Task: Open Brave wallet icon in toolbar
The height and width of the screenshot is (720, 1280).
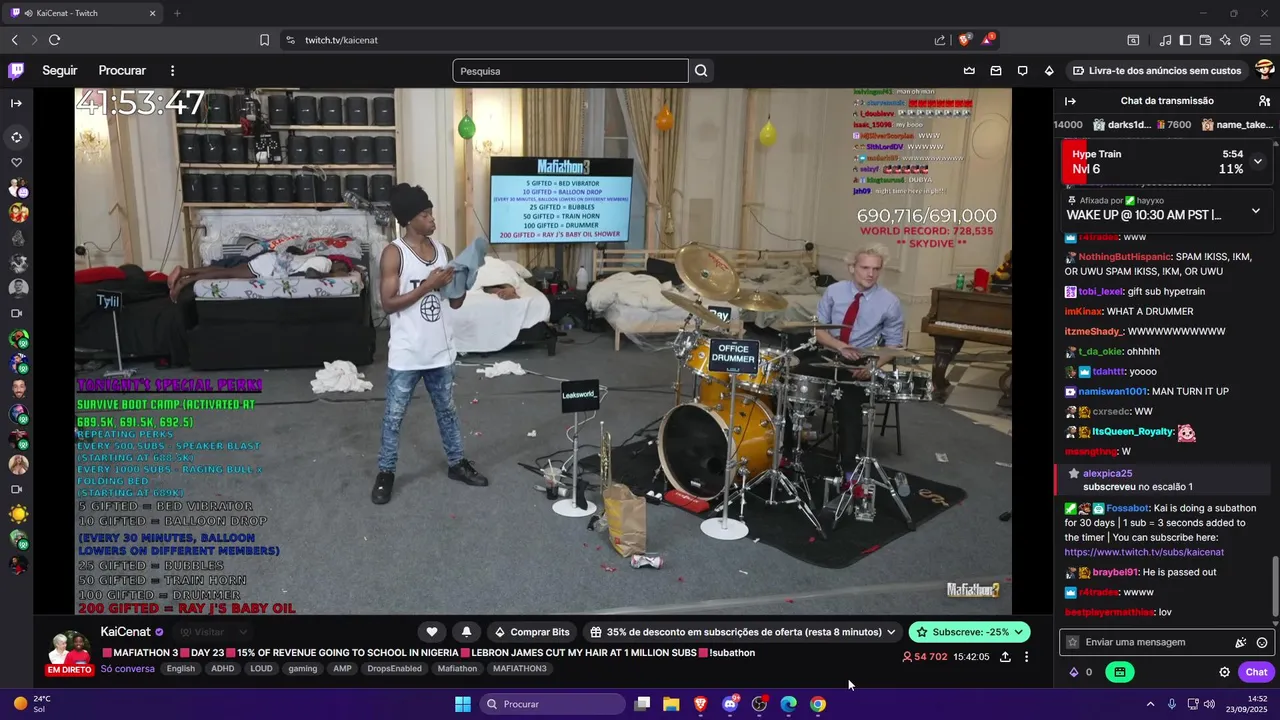Action: [1205, 40]
